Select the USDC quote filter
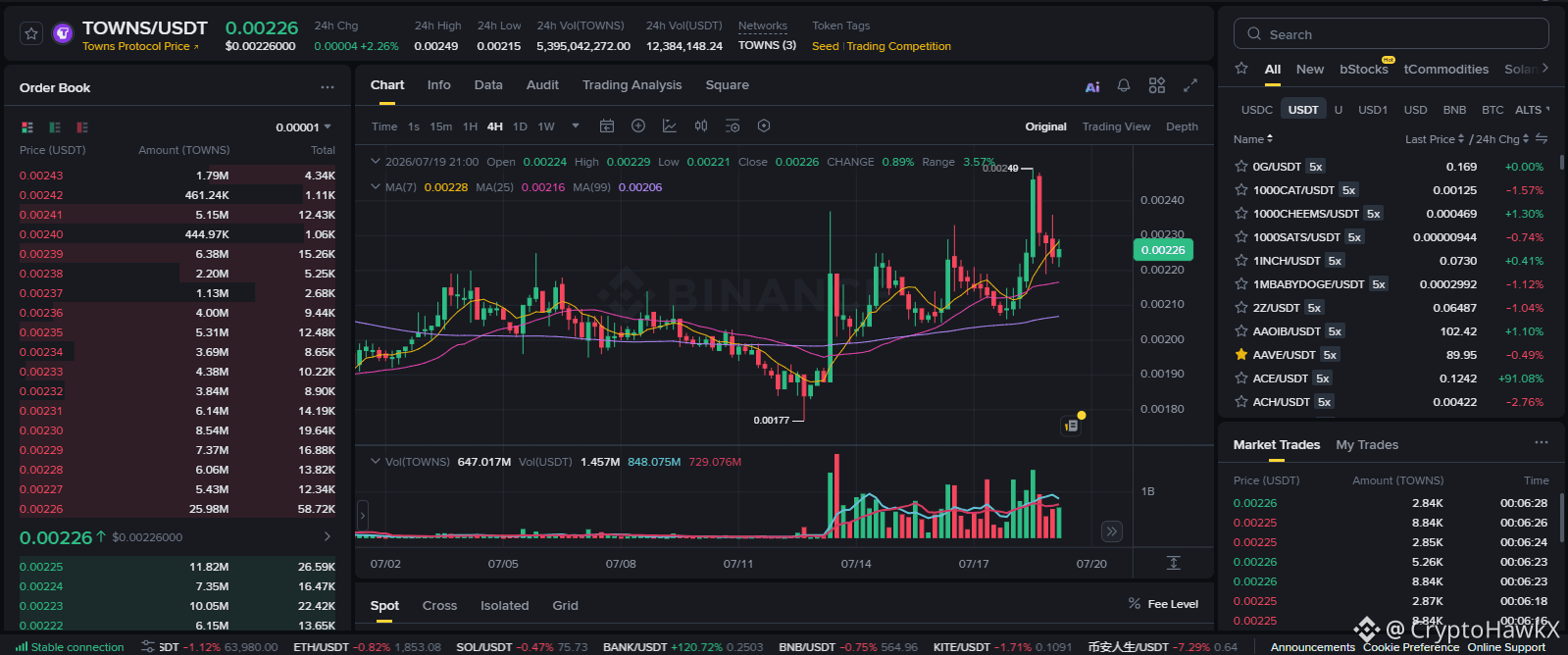The width and height of the screenshot is (1568, 655). [x=1257, y=110]
